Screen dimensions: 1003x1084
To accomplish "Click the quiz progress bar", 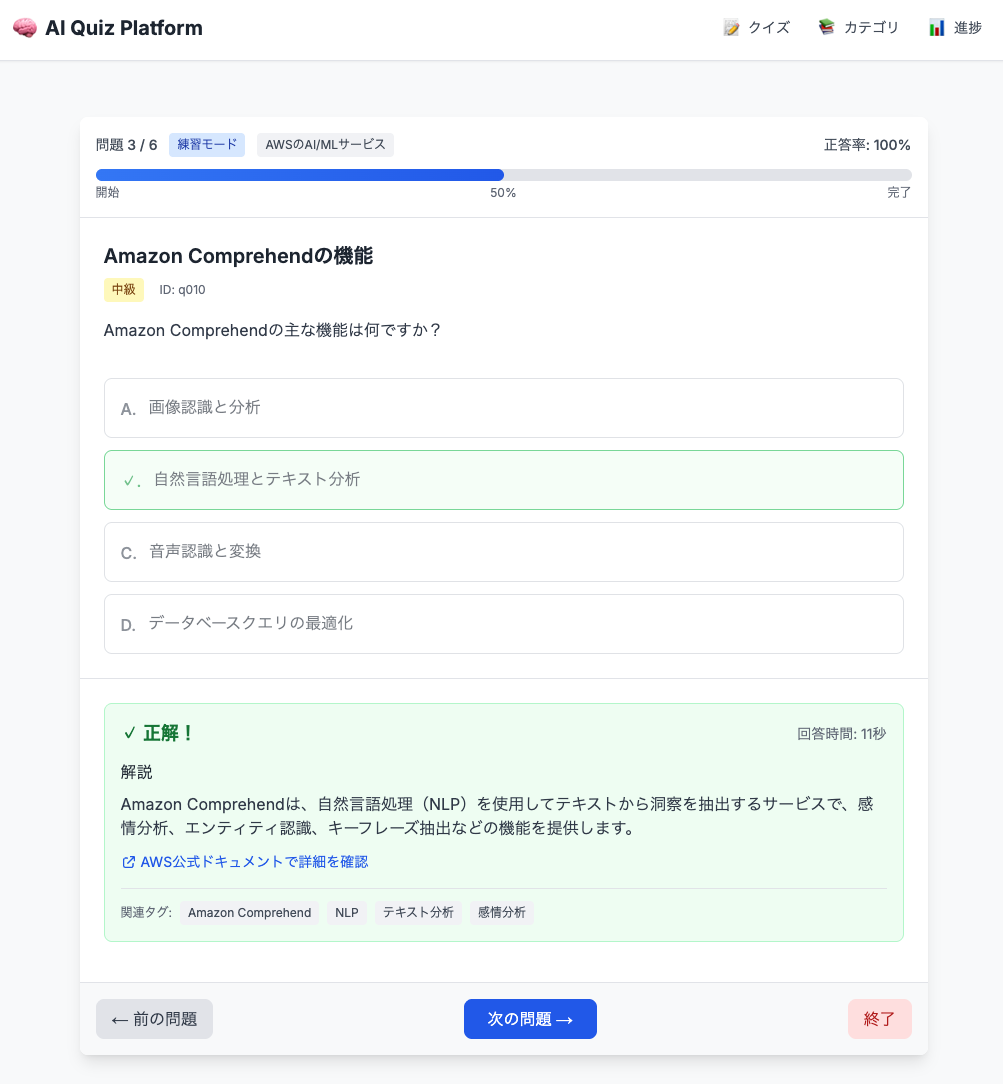I will coord(503,175).
